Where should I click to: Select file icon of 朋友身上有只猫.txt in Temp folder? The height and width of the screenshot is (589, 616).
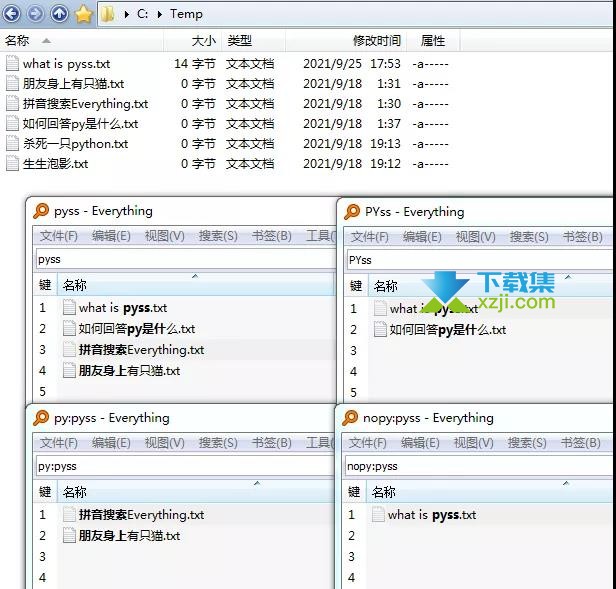[x=12, y=84]
